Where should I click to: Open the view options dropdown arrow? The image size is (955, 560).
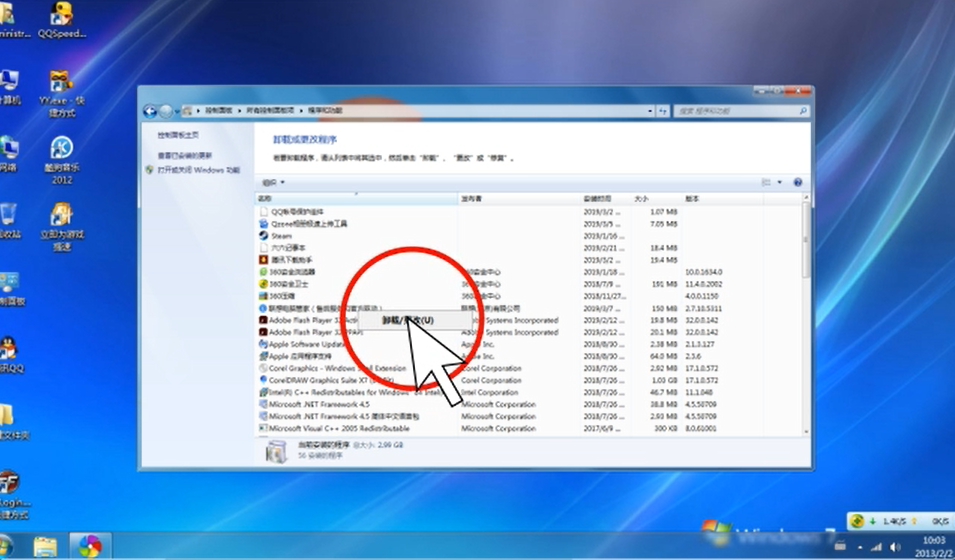point(780,182)
